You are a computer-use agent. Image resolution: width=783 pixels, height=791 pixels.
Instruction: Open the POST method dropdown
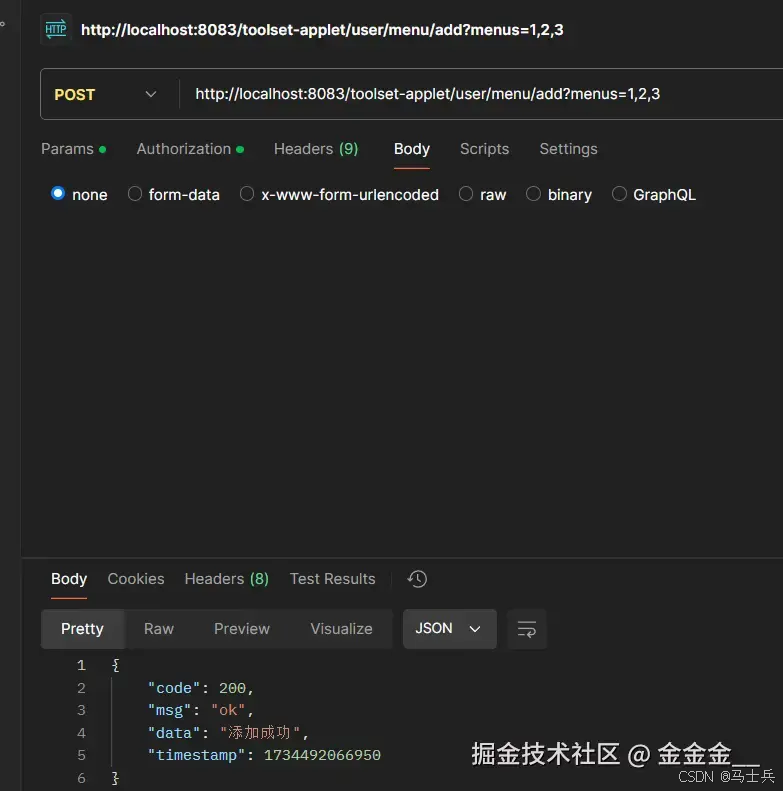106,94
